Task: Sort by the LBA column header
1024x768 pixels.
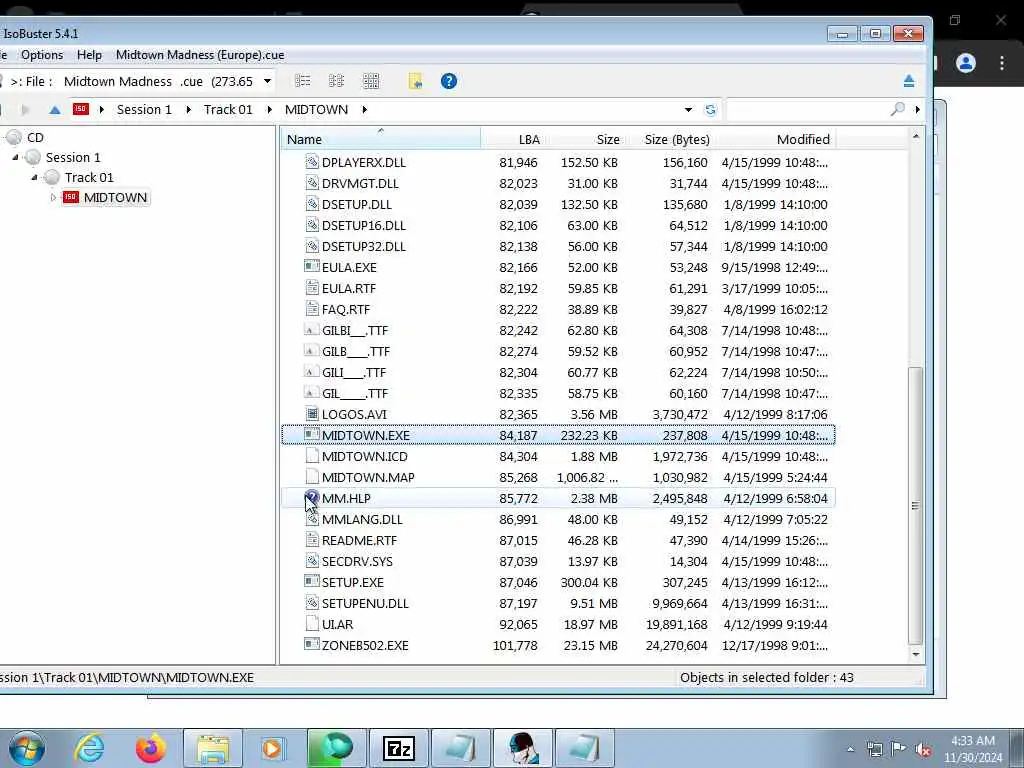Action: [x=514, y=139]
